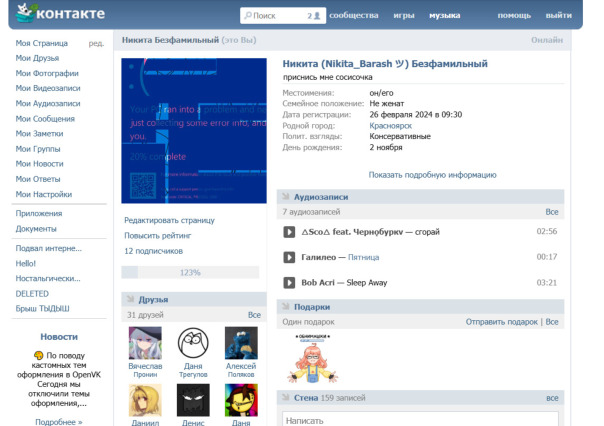This screenshot has width=604, height=426.
Task: Click ред. next to Моя Страница
Action: (96, 43)
